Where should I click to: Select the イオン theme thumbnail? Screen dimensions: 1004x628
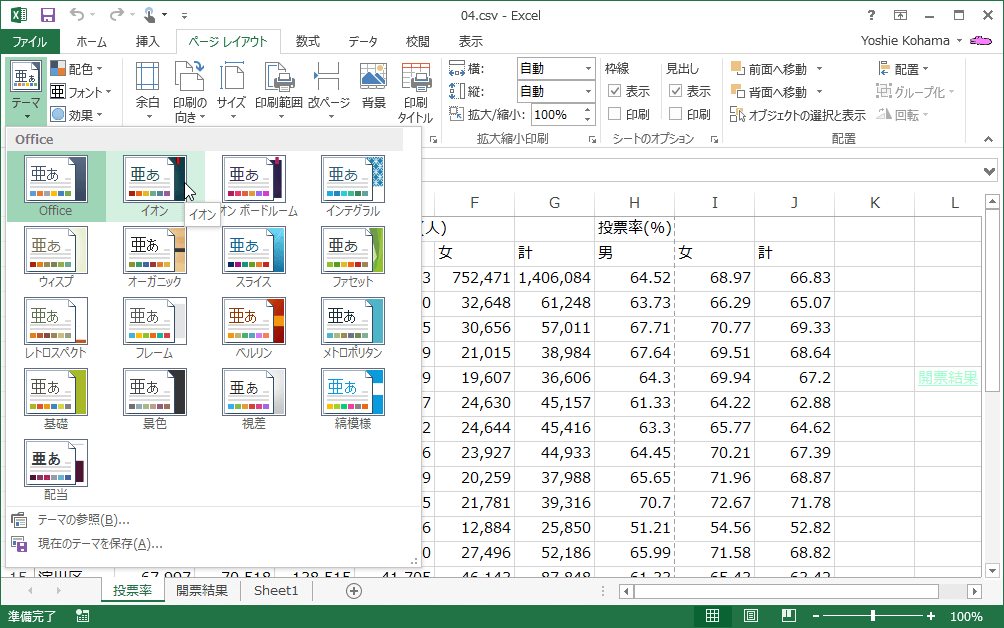pos(155,186)
